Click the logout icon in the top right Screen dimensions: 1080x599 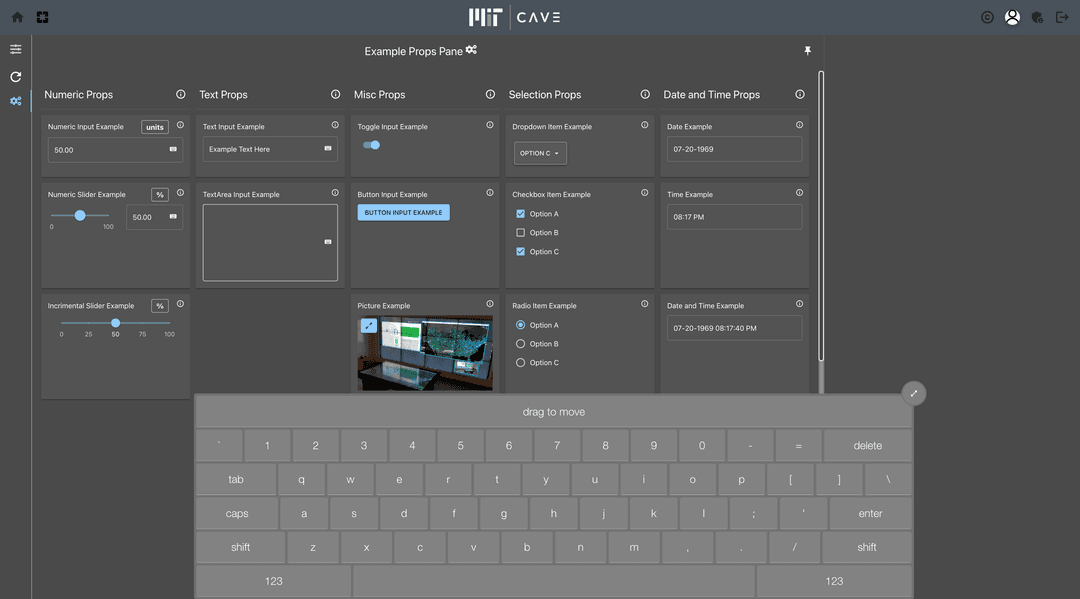[x=1062, y=17]
